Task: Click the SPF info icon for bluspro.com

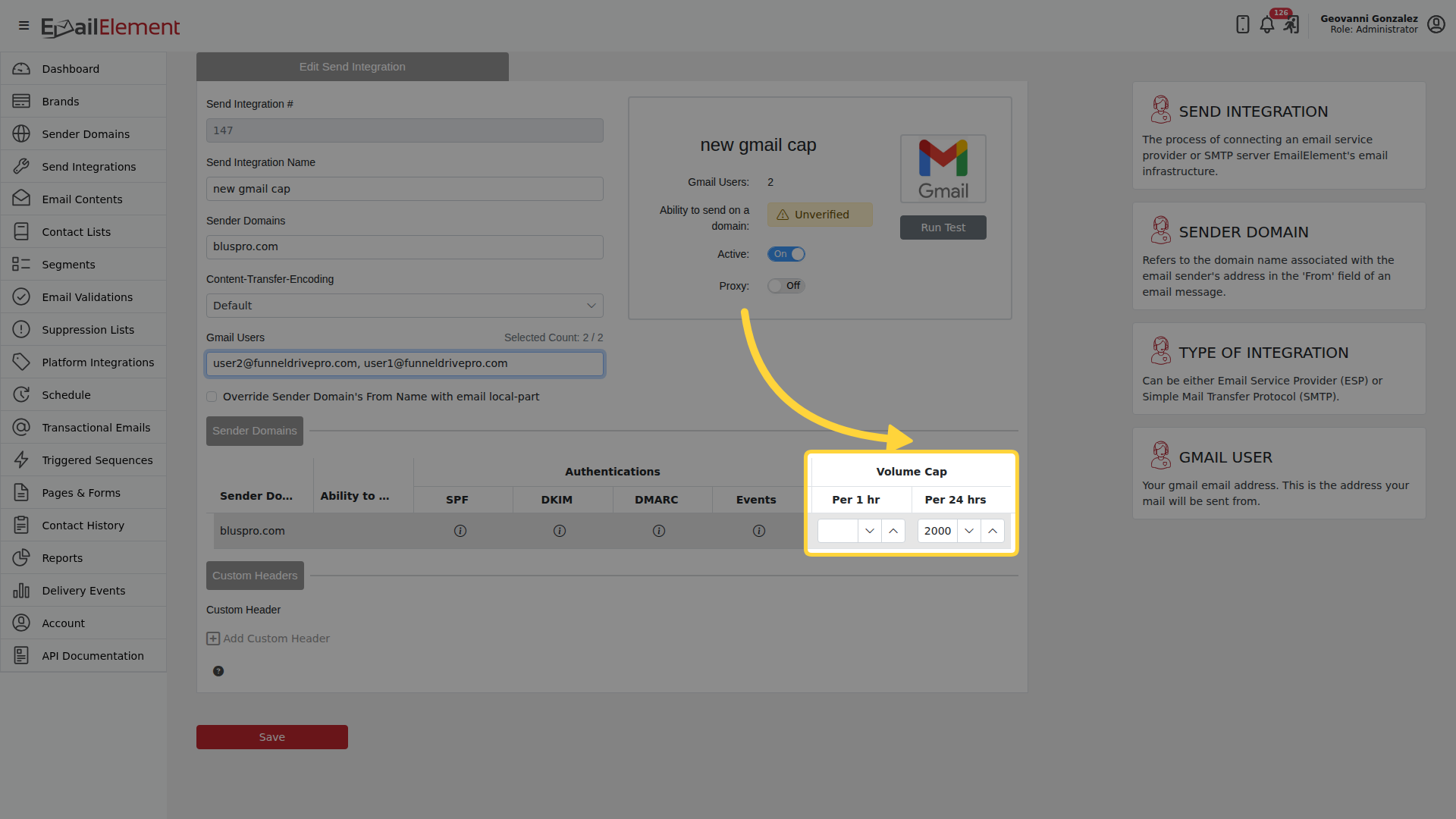Action: pos(460,531)
